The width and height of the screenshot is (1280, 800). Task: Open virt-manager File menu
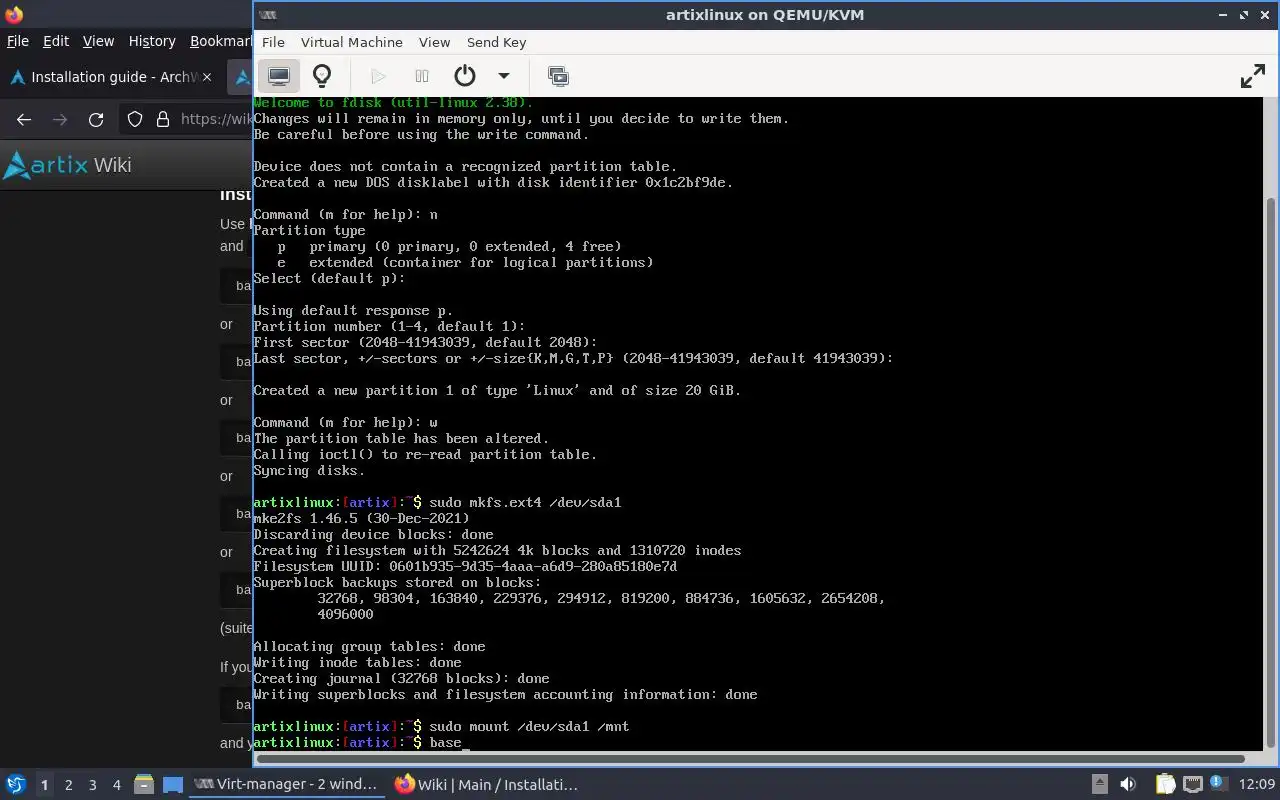(273, 42)
